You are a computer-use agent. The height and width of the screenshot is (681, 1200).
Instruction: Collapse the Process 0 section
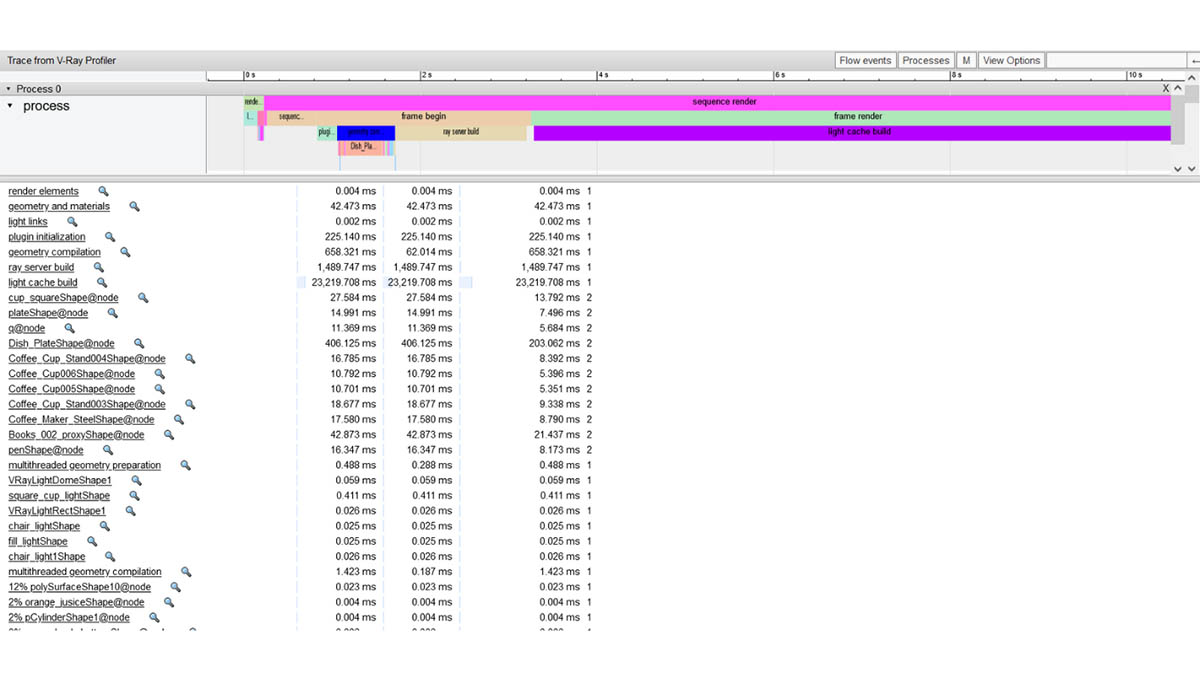[10, 88]
